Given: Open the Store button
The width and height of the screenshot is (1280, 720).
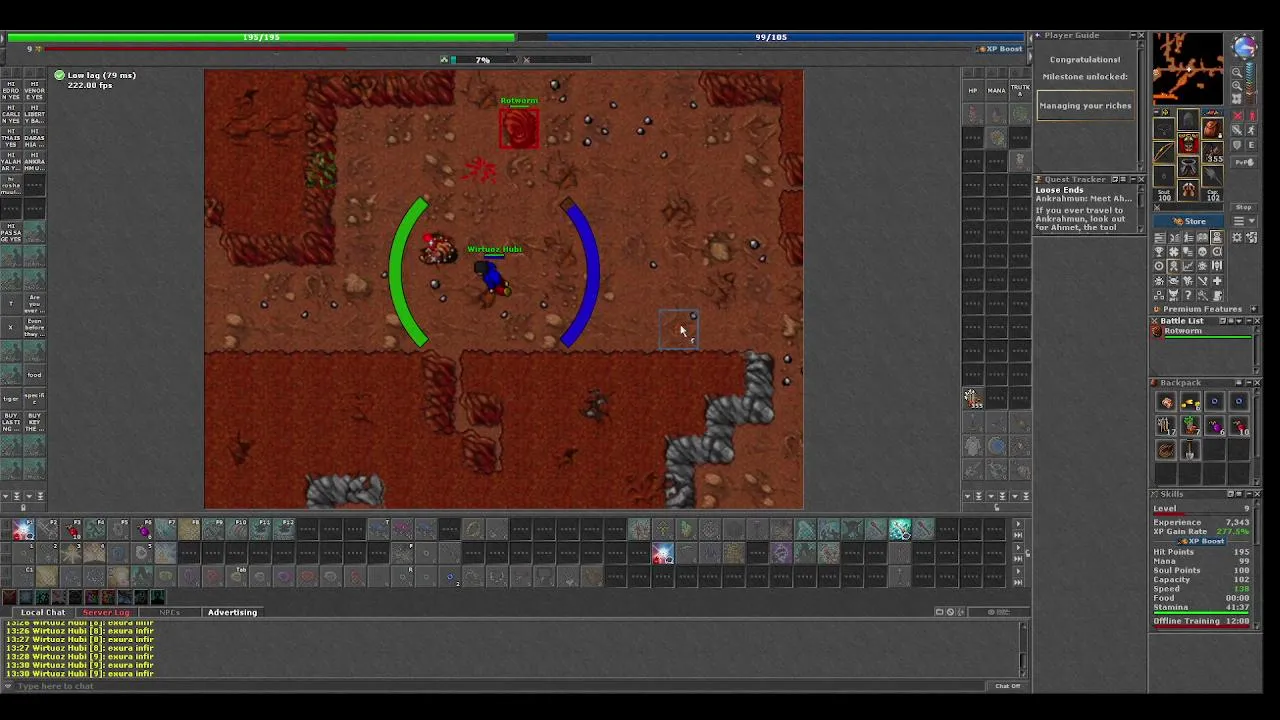Looking at the screenshot, I should coord(1188,221).
